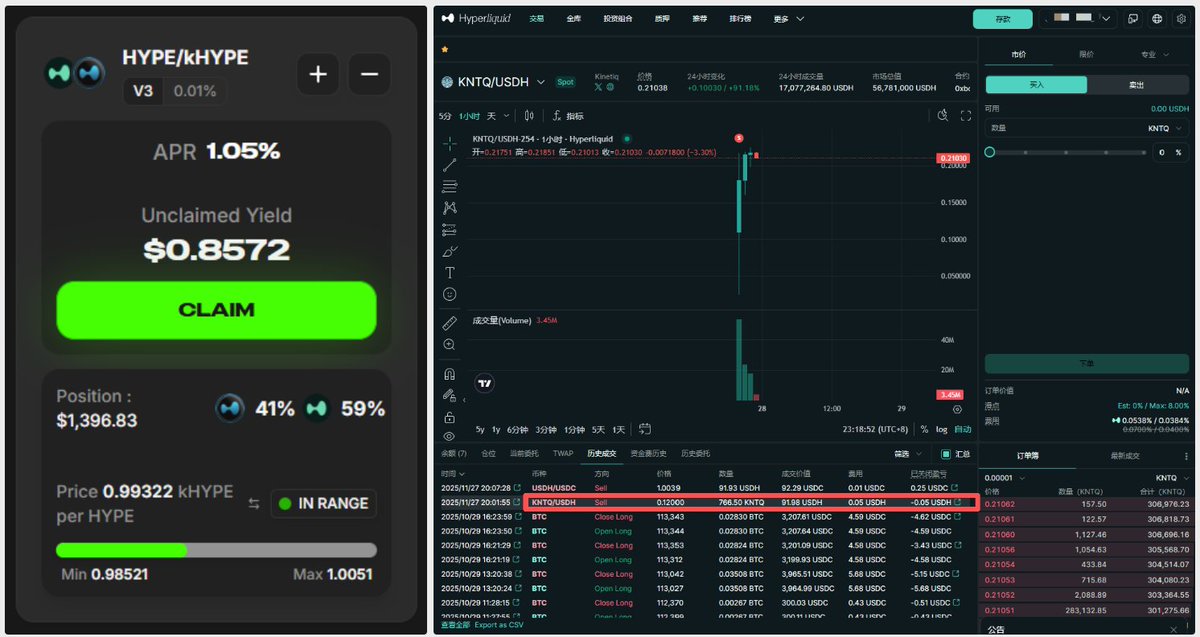Toggle 自动 auto scale on chart
Screen dimensions: 1200x637
(962, 429)
